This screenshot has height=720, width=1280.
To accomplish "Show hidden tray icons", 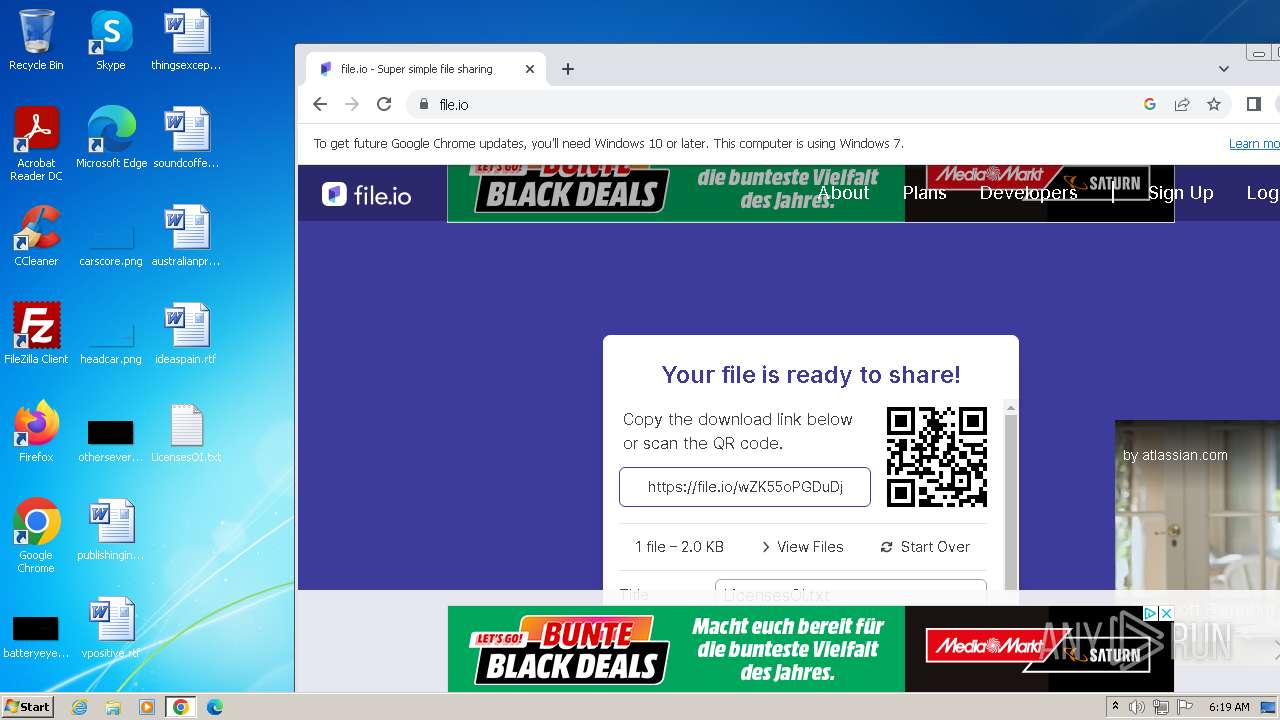I will pos(1115,707).
